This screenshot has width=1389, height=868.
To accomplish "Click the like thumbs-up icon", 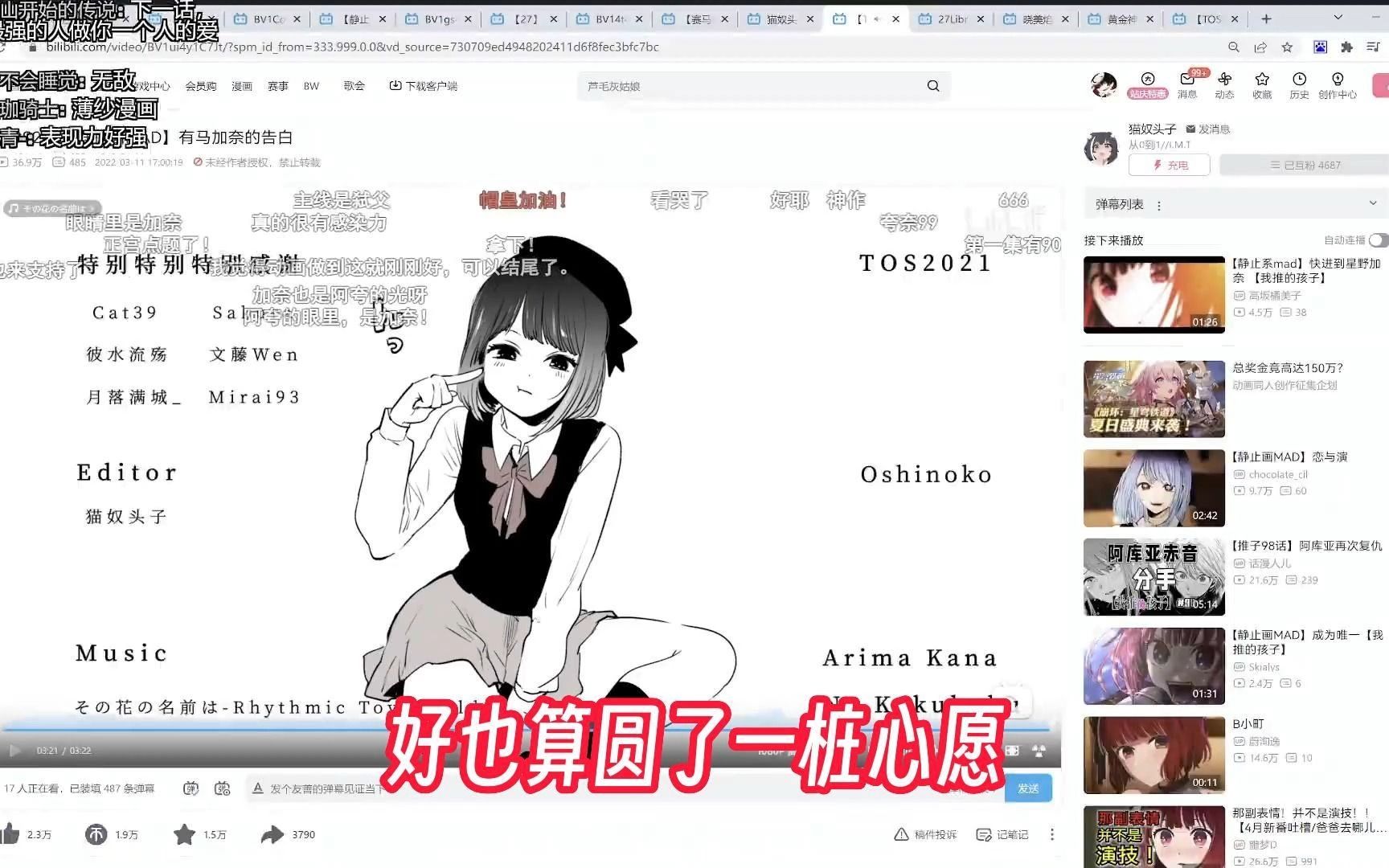I will coord(10,834).
